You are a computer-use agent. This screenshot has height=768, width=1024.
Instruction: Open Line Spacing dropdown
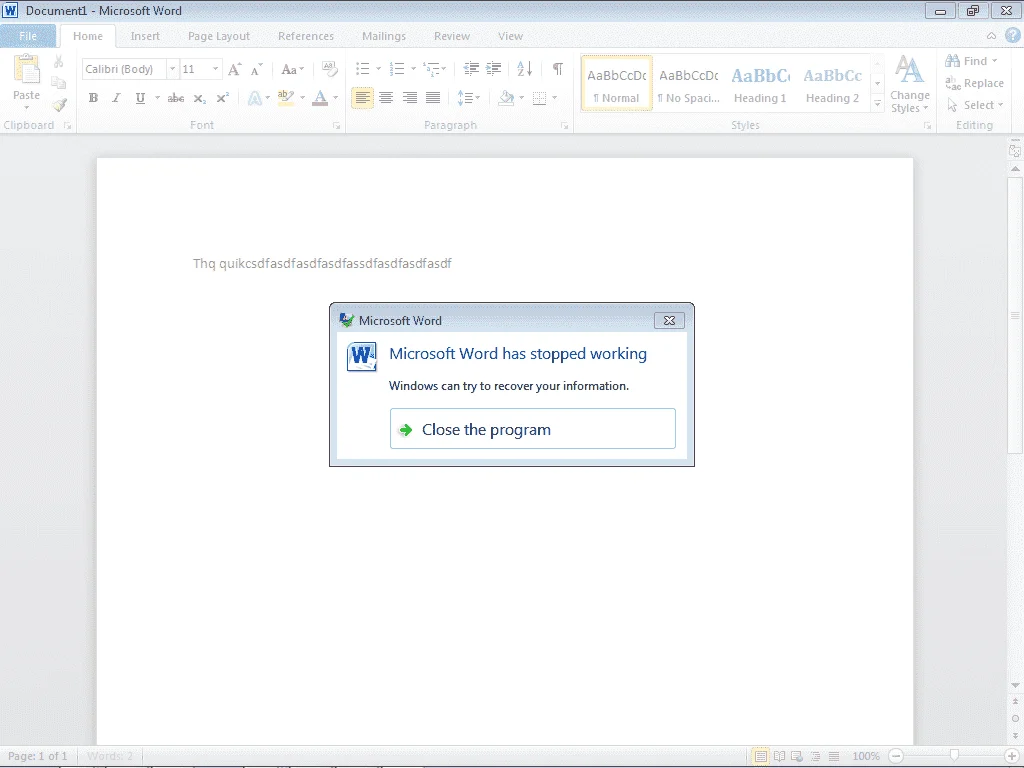468,98
